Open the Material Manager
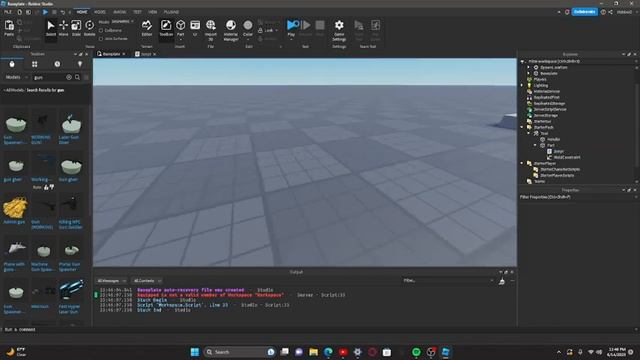This screenshot has height=360, width=640. click(x=231, y=30)
